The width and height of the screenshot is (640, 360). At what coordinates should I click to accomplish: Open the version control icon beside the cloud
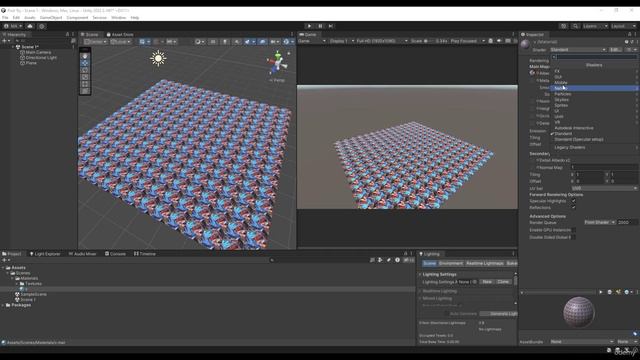[42, 26]
